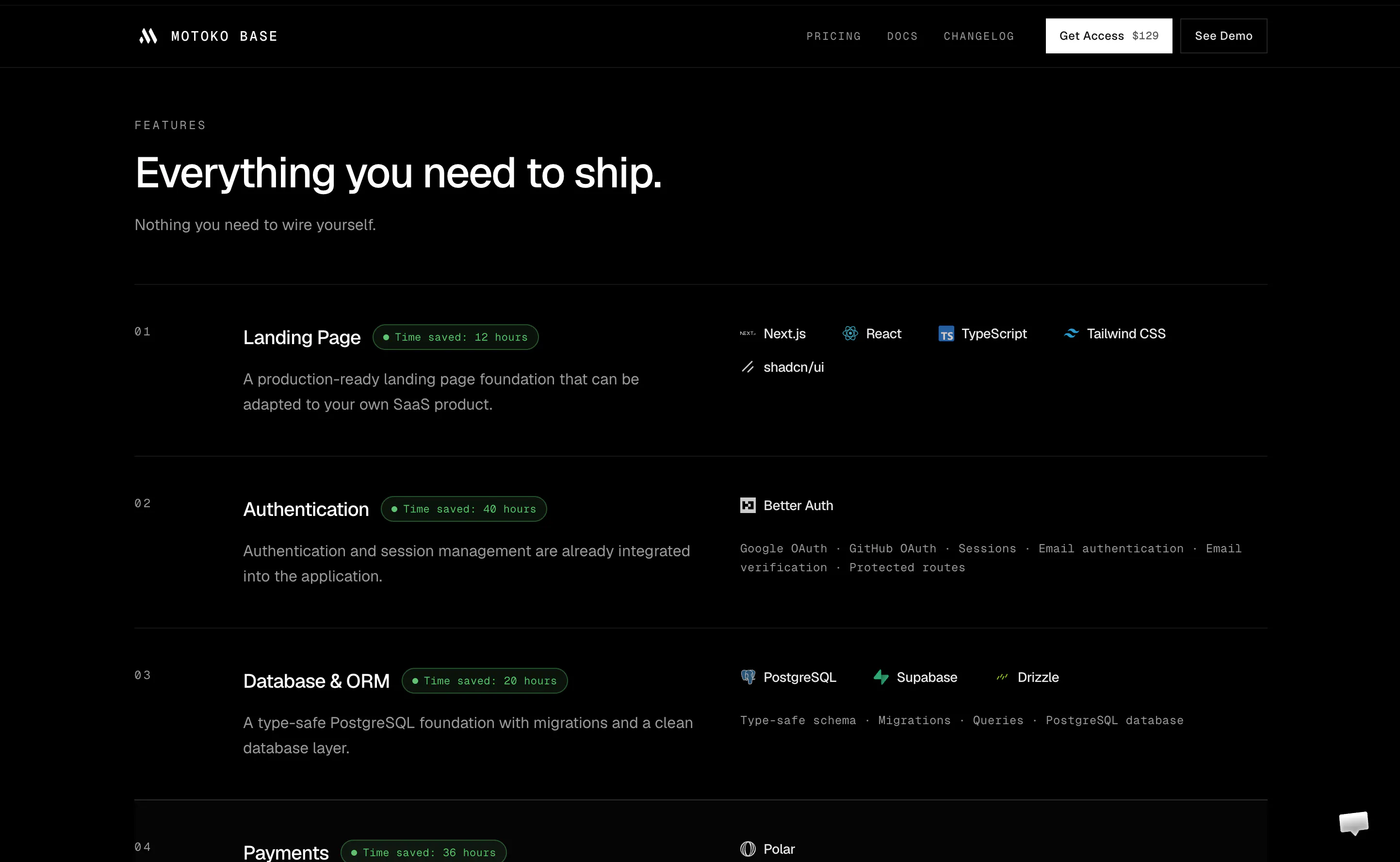Viewport: 1400px width, 862px height.
Task: Select the Payments feature heading
Action: [x=286, y=852]
